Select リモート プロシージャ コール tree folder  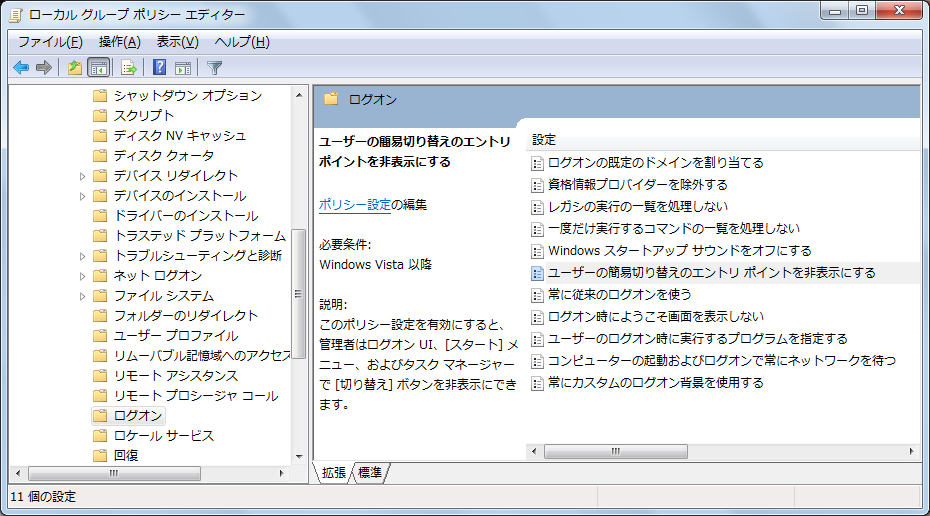pos(195,396)
